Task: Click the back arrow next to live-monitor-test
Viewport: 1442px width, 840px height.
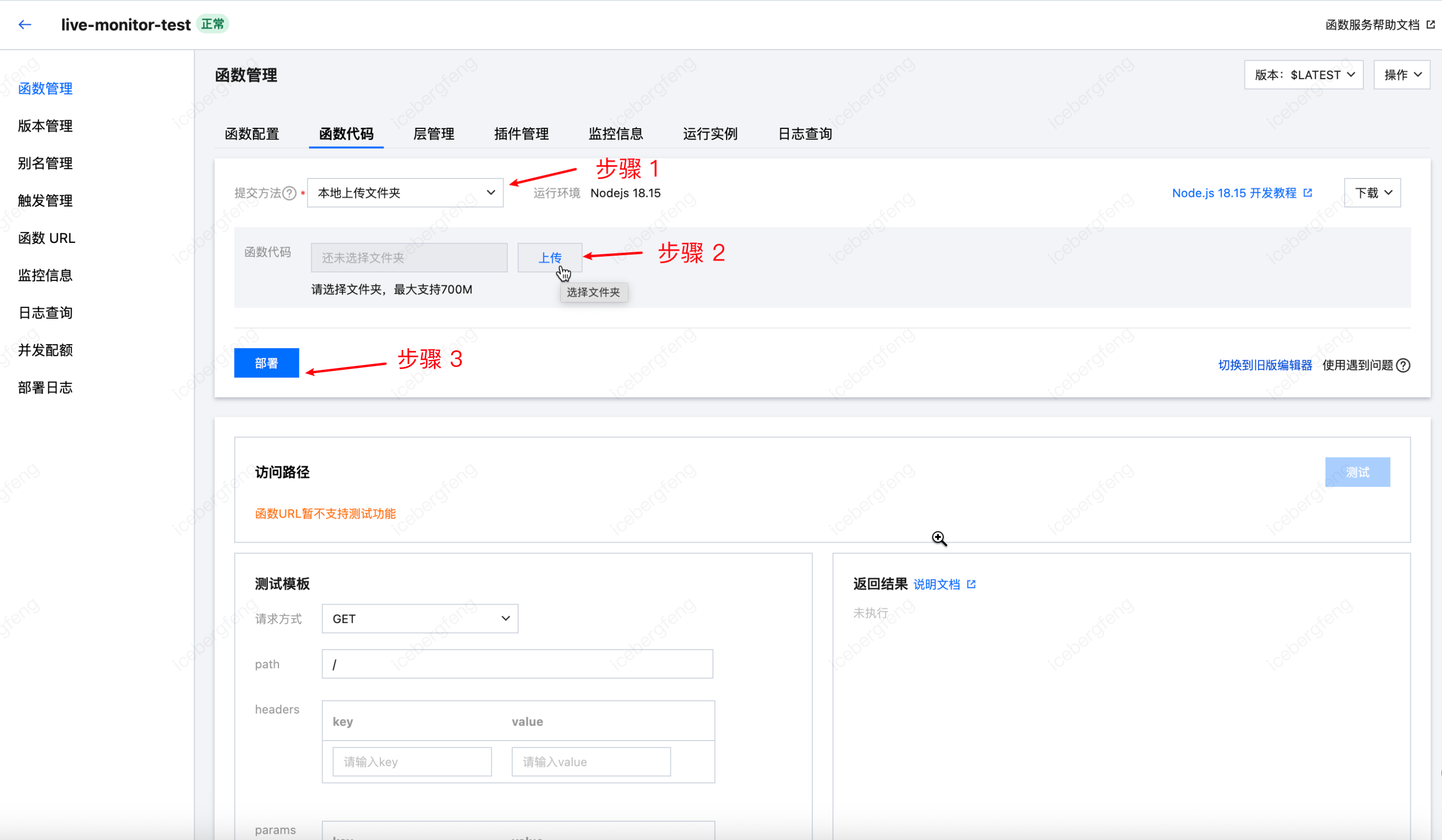Action: point(25,25)
